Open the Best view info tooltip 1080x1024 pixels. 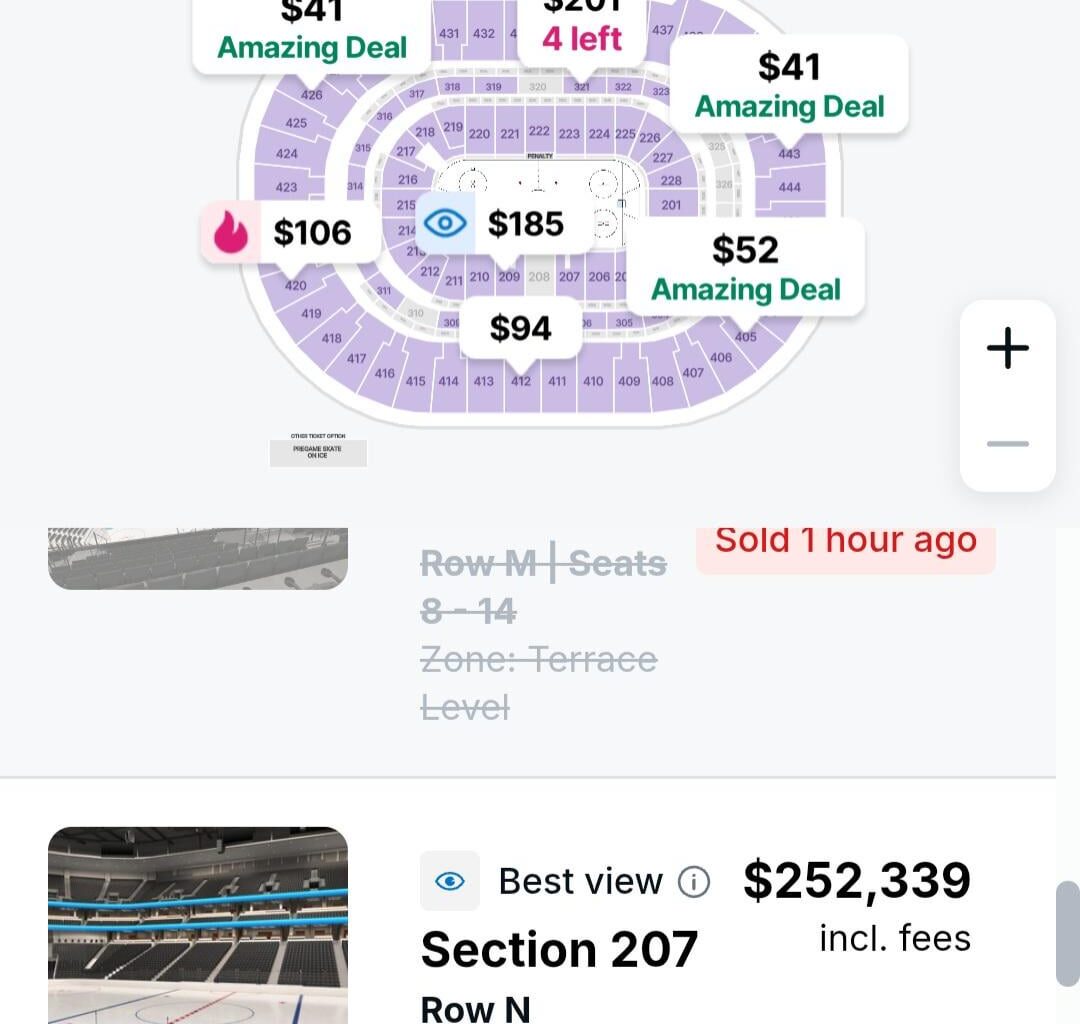(x=696, y=881)
